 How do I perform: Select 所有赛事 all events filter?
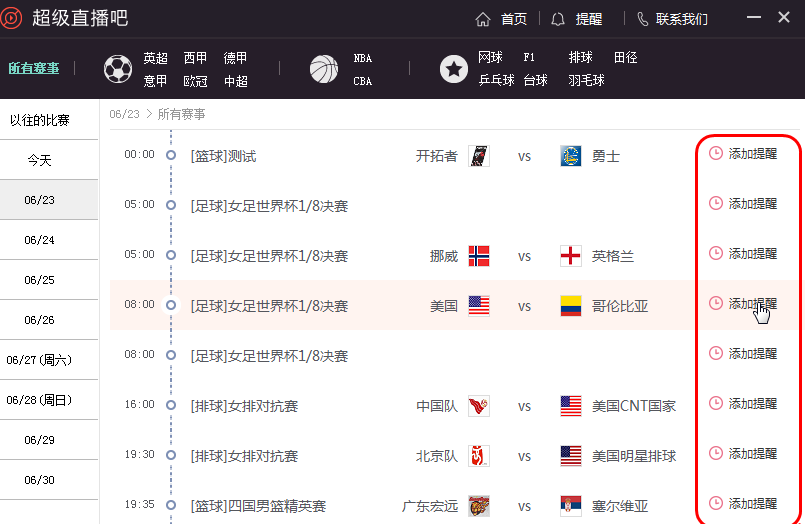point(34,68)
